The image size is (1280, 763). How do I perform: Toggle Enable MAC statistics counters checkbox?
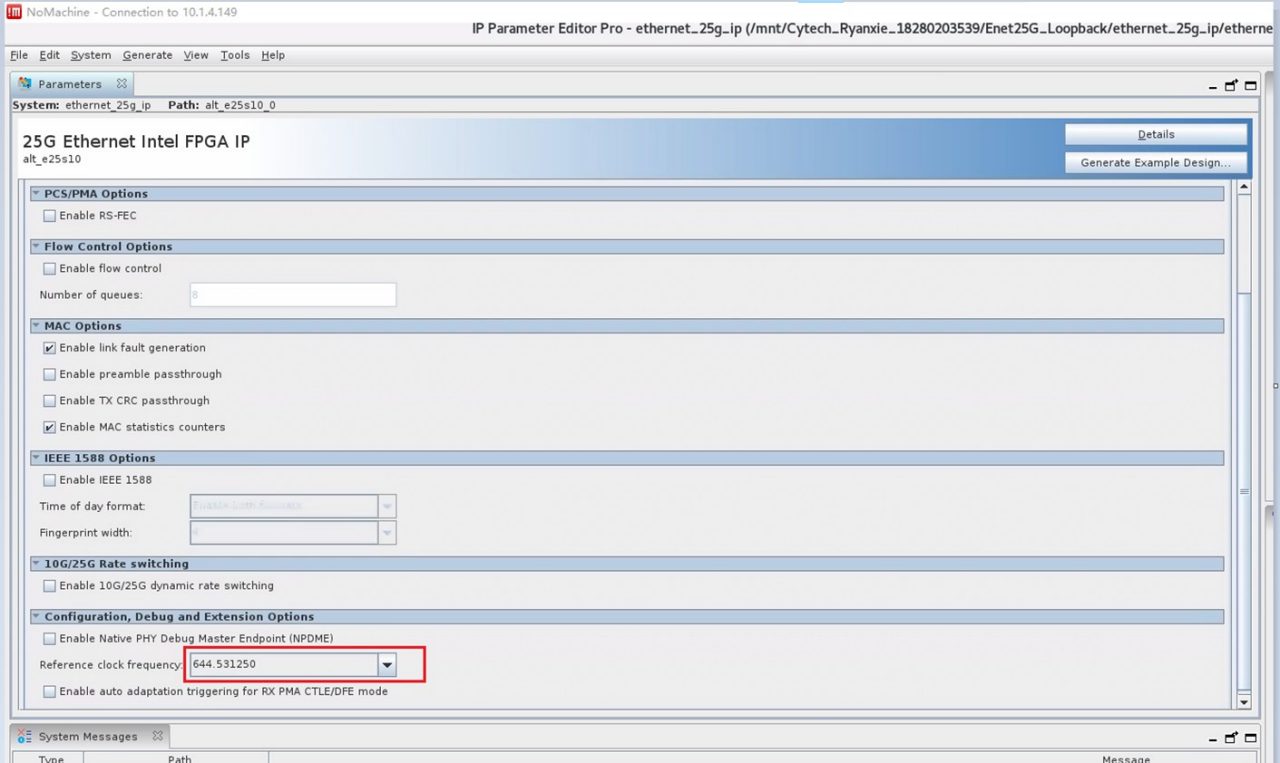tap(50, 427)
